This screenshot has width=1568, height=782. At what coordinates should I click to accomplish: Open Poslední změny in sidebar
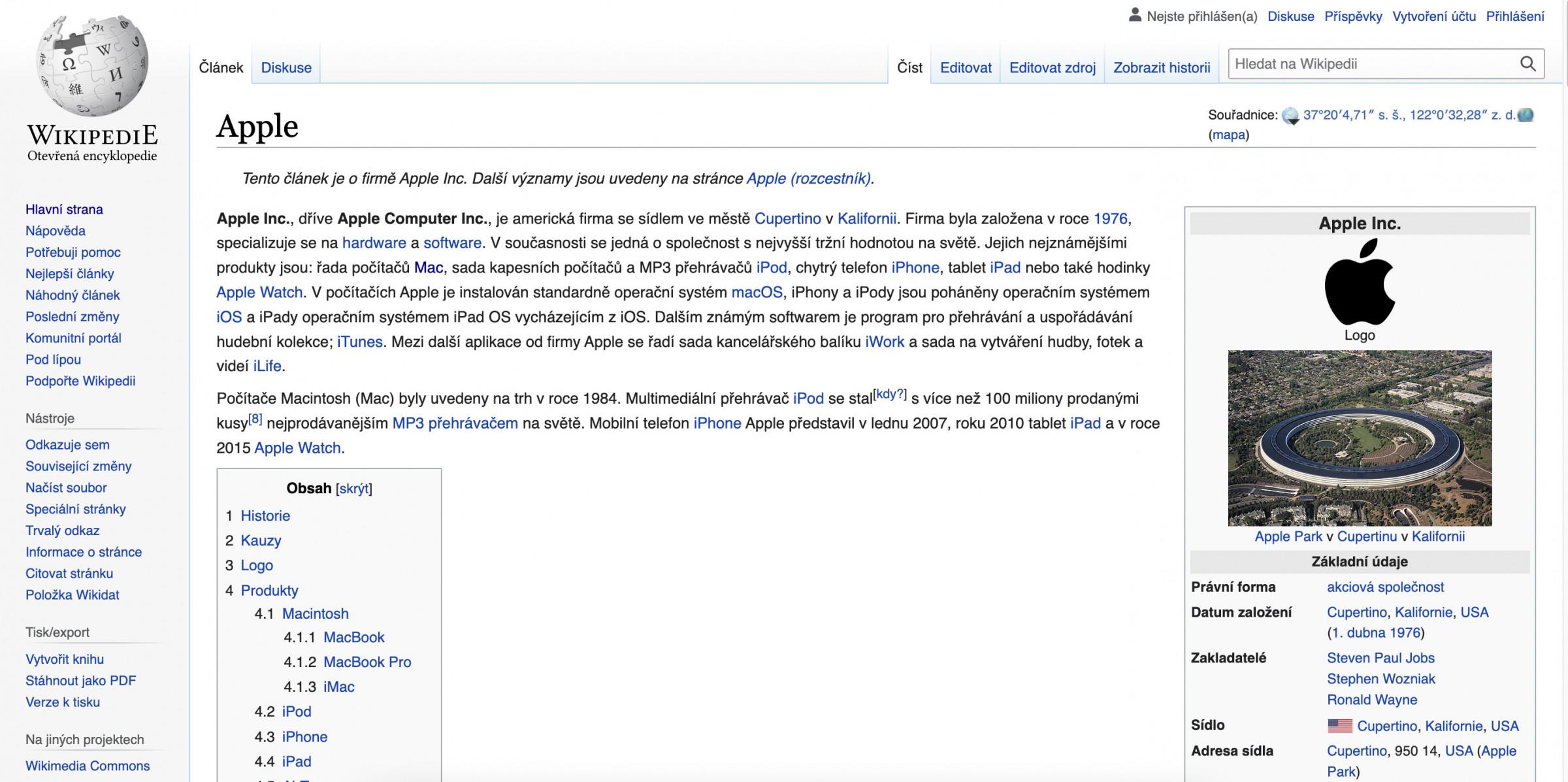(73, 317)
